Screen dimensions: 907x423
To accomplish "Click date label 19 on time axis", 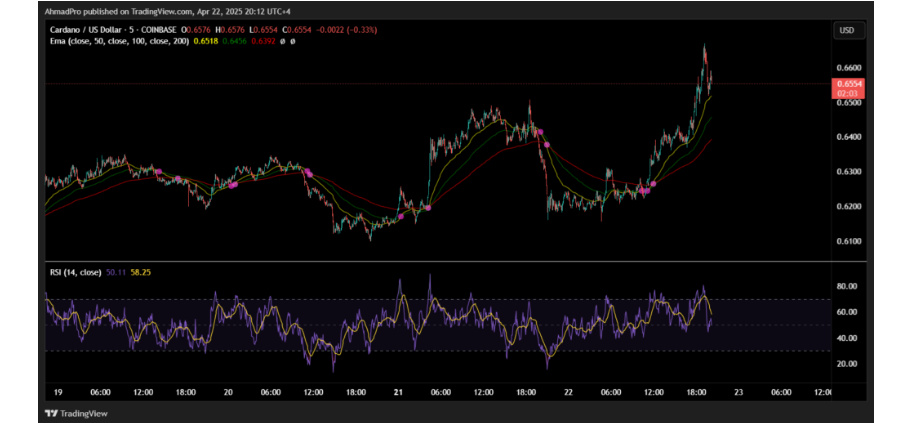I will pos(58,392).
